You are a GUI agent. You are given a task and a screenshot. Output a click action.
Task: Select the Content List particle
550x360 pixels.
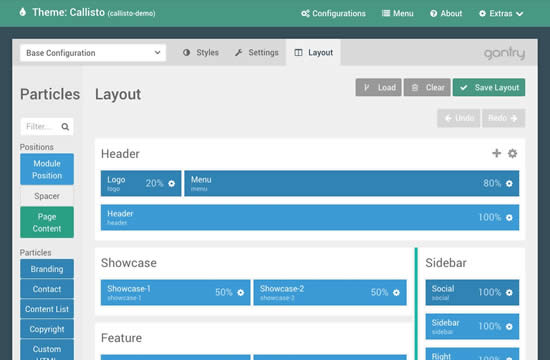47,309
